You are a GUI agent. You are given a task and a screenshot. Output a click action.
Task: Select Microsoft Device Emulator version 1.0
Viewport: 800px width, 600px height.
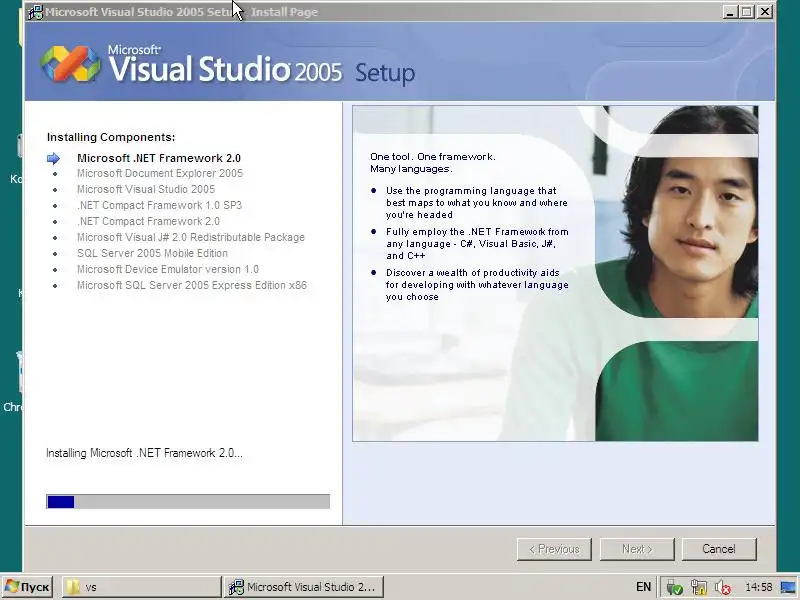(x=168, y=269)
